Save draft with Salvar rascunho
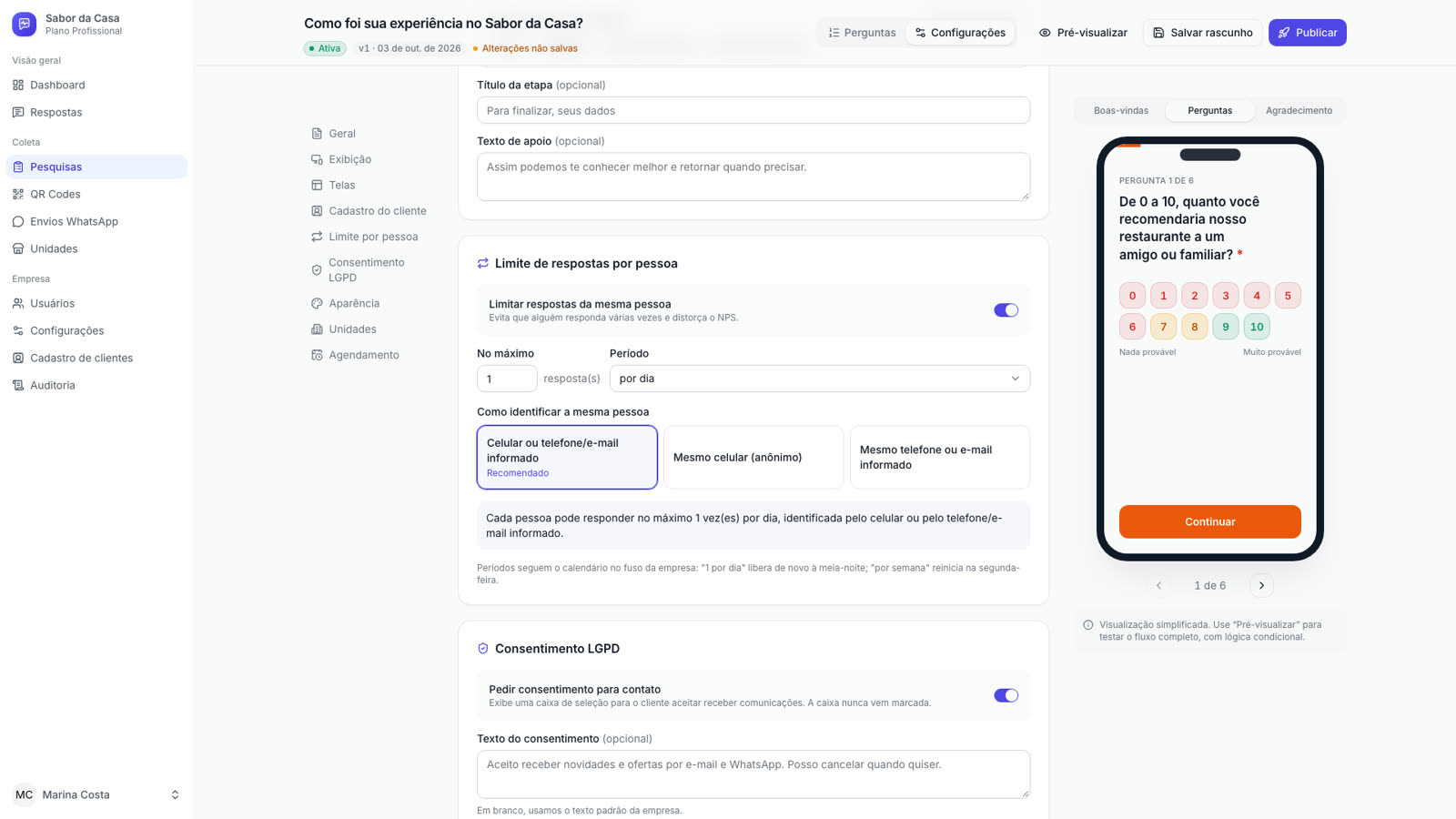The image size is (1456, 819). click(1202, 33)
